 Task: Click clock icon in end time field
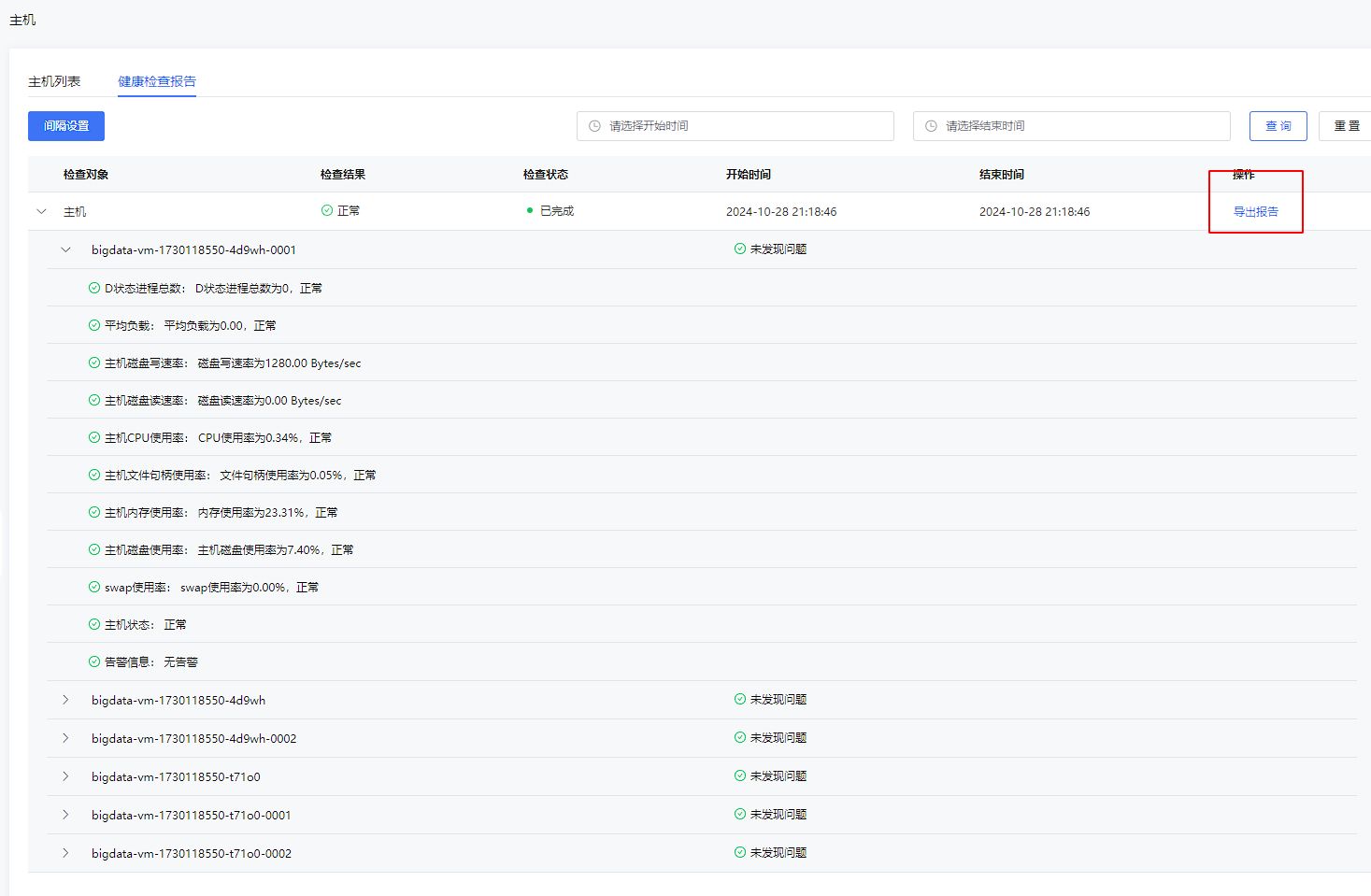click(931, 126)
